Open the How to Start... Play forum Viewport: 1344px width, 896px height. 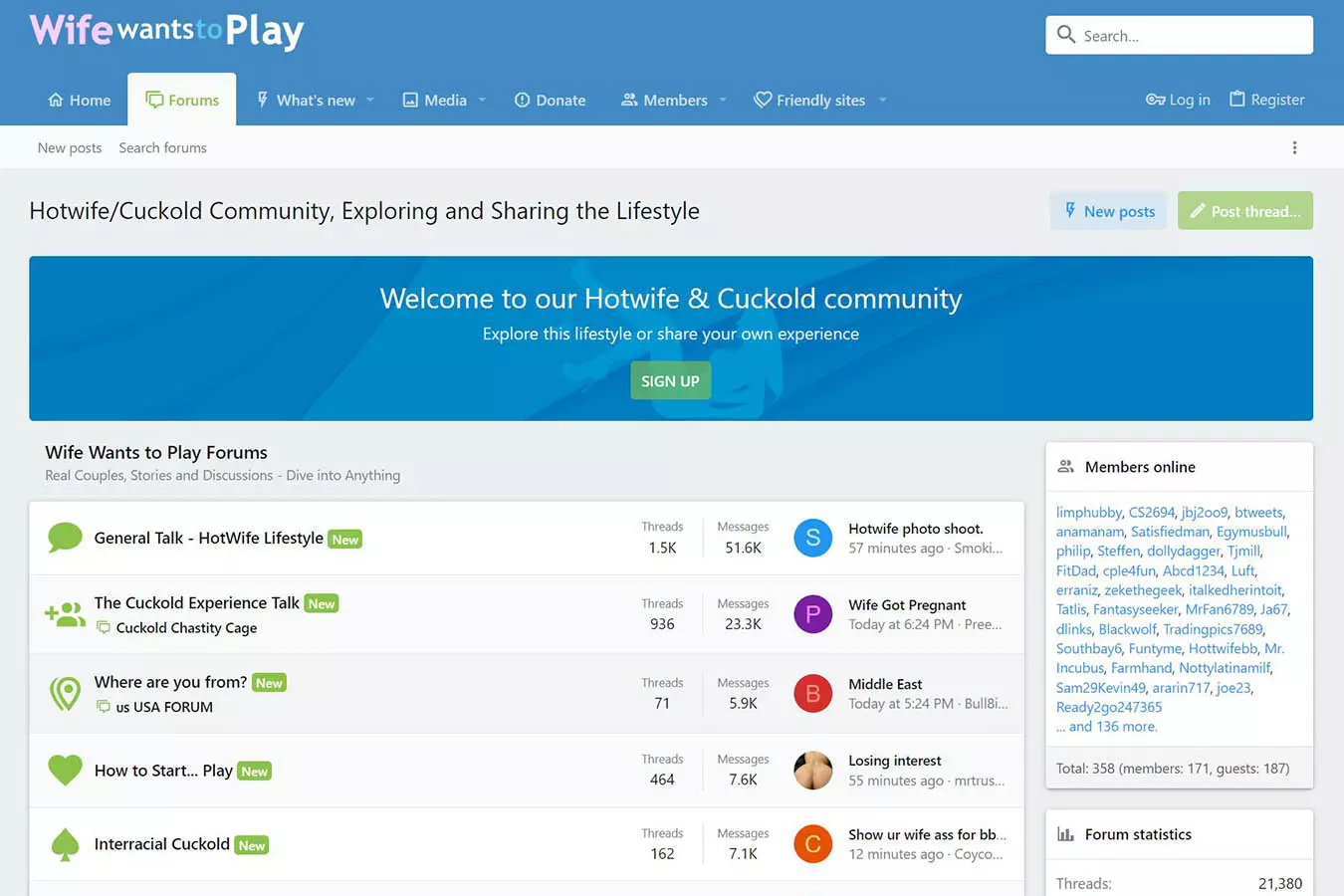[163, 771]
